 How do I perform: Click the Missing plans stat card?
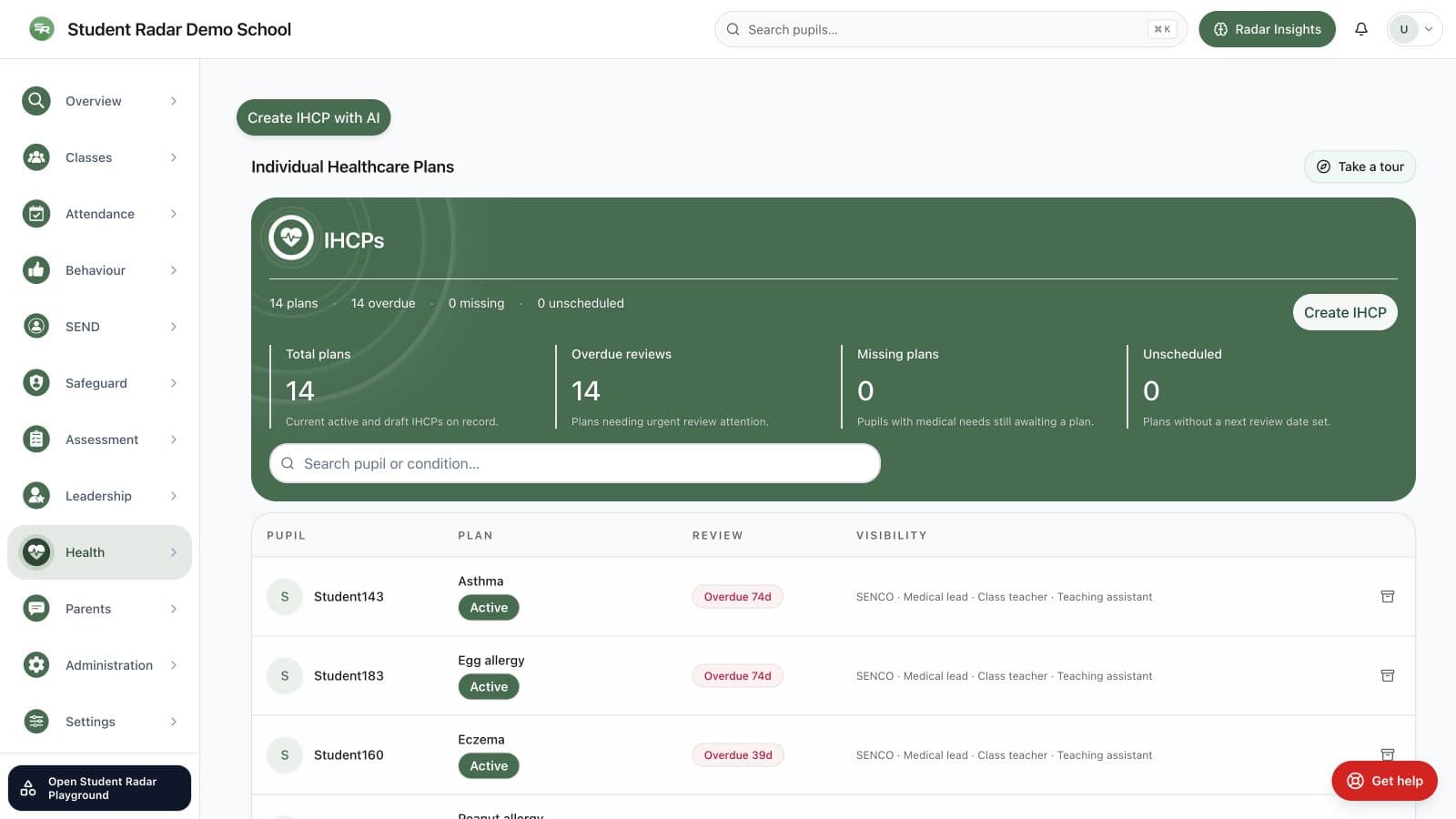(978, 387)
